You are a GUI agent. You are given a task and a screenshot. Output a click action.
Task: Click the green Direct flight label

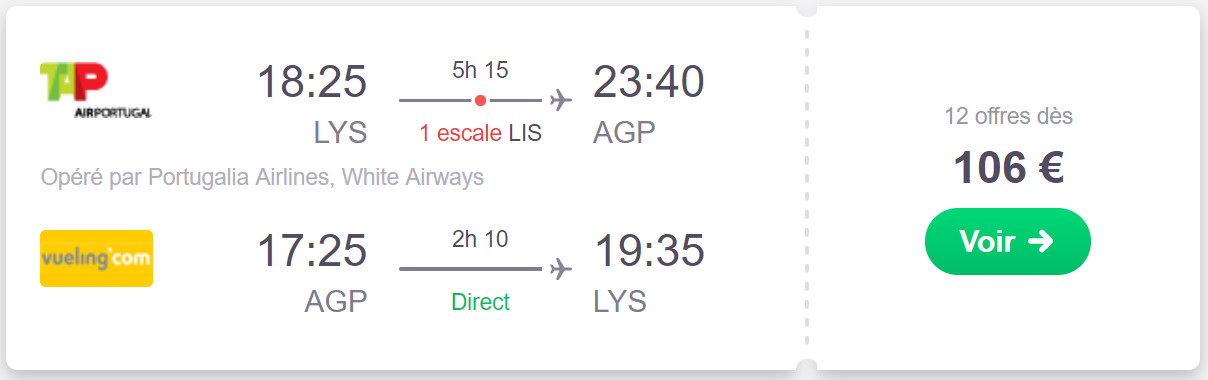(x=480, y=301)
